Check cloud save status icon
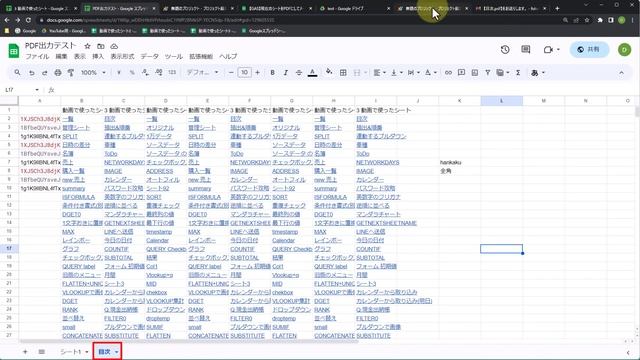 pos(114,46)
